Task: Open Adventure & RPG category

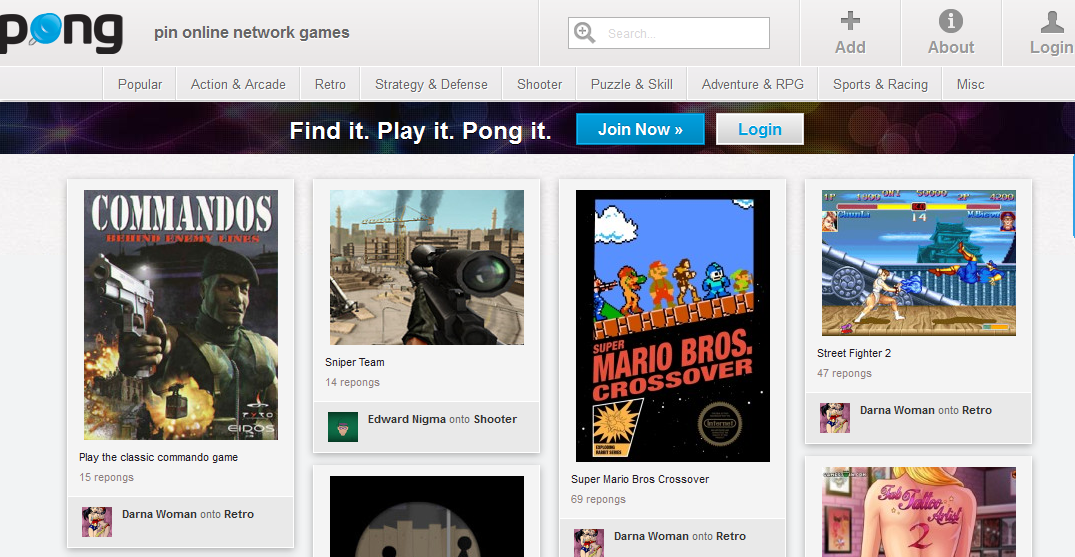Action: (x=752, y=84)
